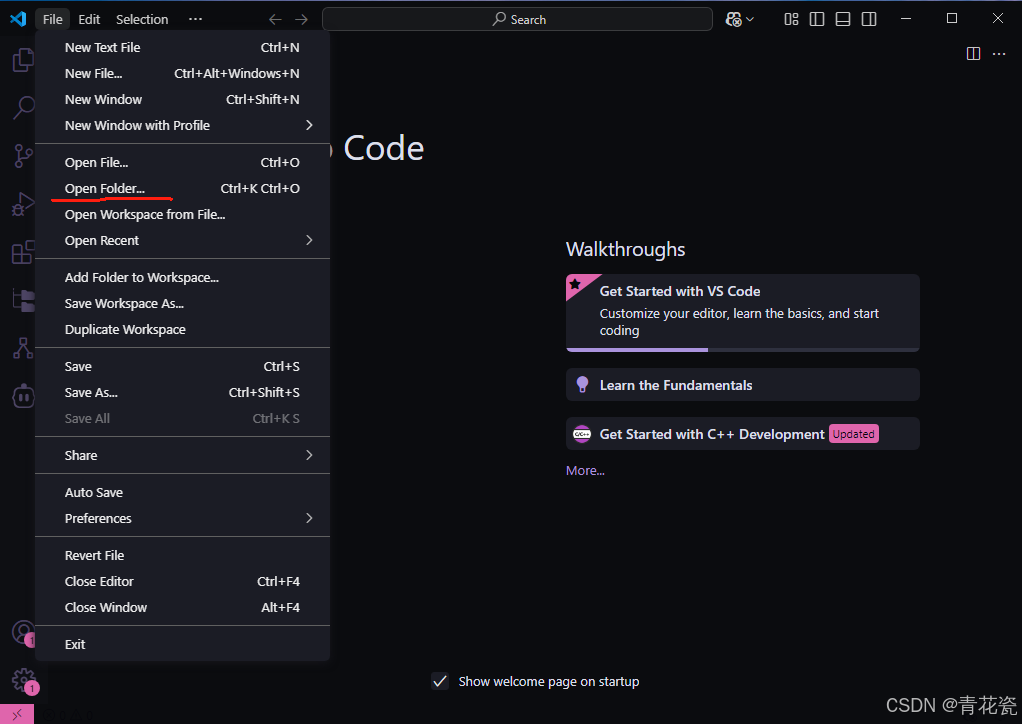Toggle the primary side bar
This screenshot has height=724, width=1022.
817,20
